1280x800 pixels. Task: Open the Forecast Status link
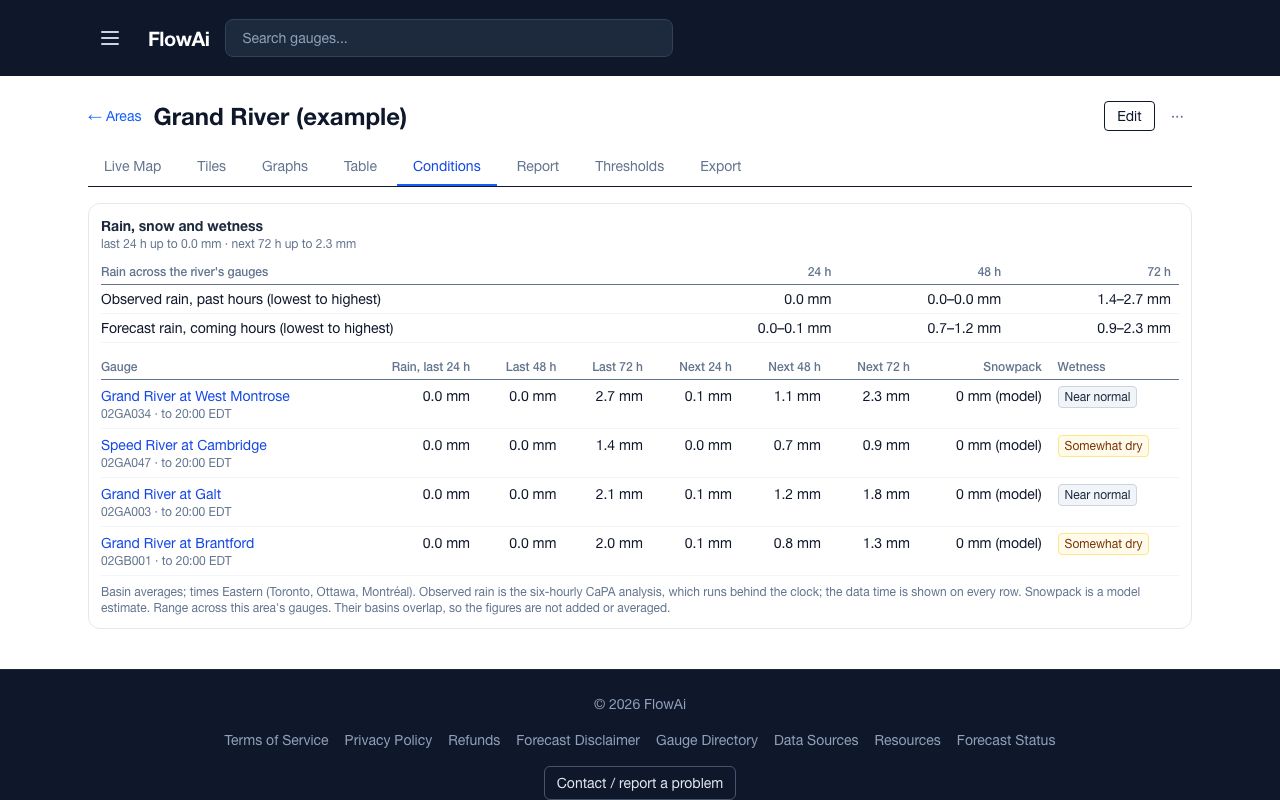pos(1006,740)
